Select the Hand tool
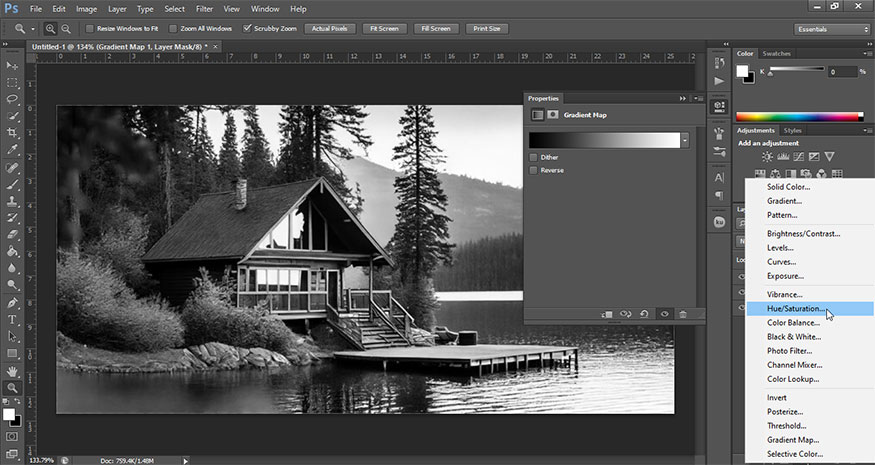 coord(13,371)
